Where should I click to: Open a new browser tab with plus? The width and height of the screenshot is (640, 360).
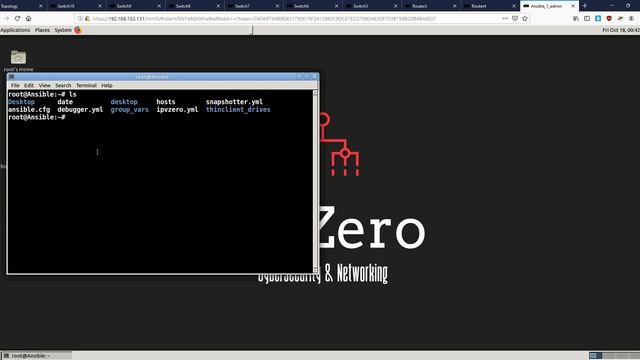point(584,6)
